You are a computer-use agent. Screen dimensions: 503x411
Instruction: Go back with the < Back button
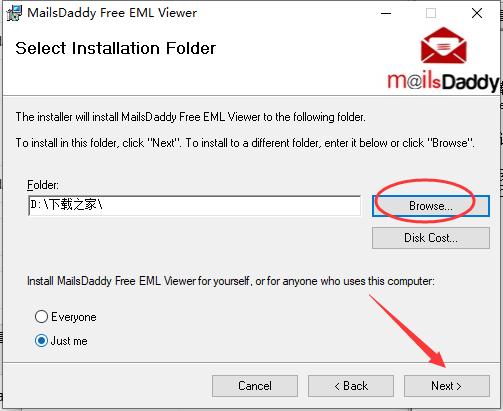(351, 386)
